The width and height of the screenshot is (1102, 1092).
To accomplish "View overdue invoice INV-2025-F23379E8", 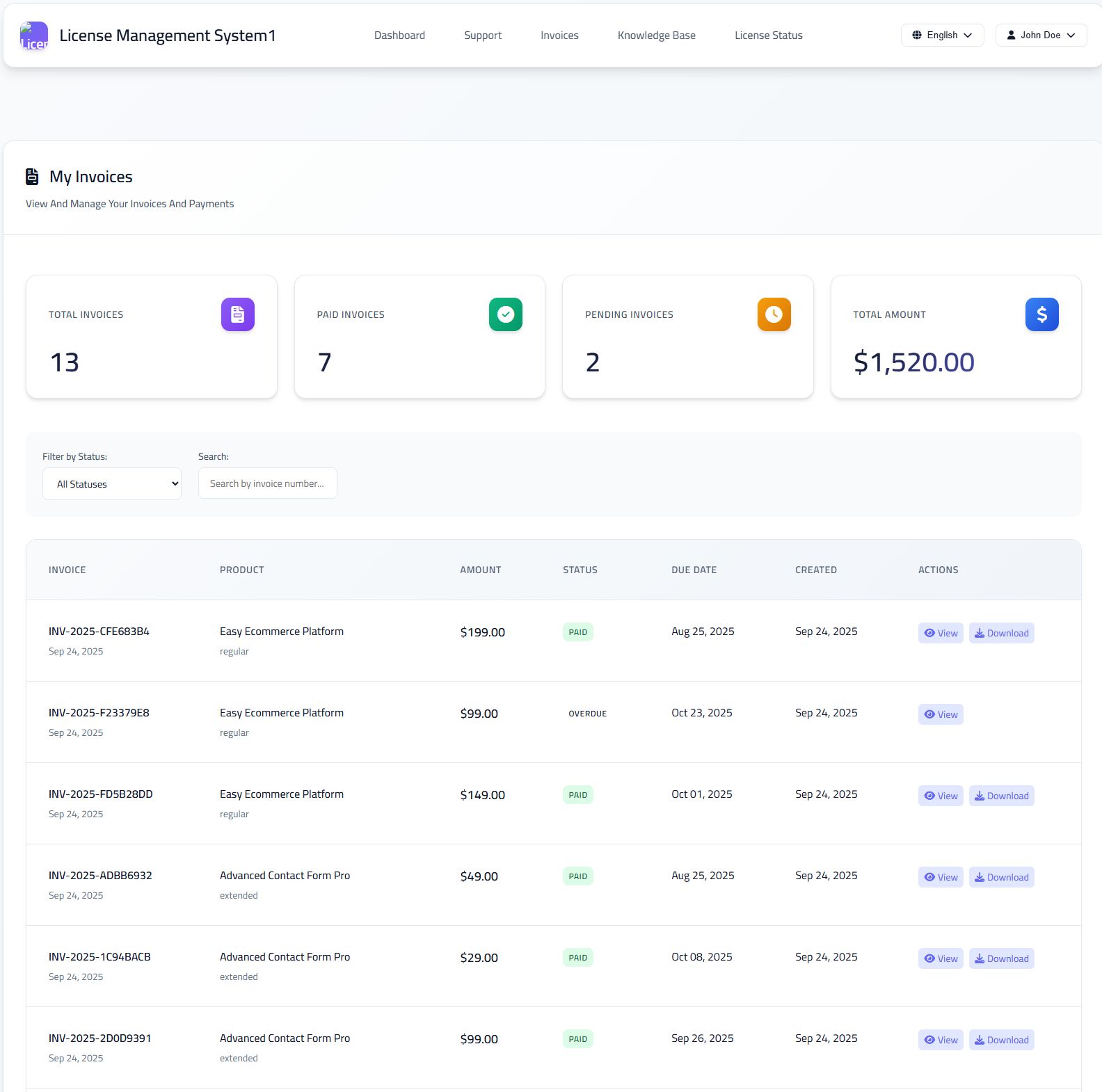I will pos(941,714).
